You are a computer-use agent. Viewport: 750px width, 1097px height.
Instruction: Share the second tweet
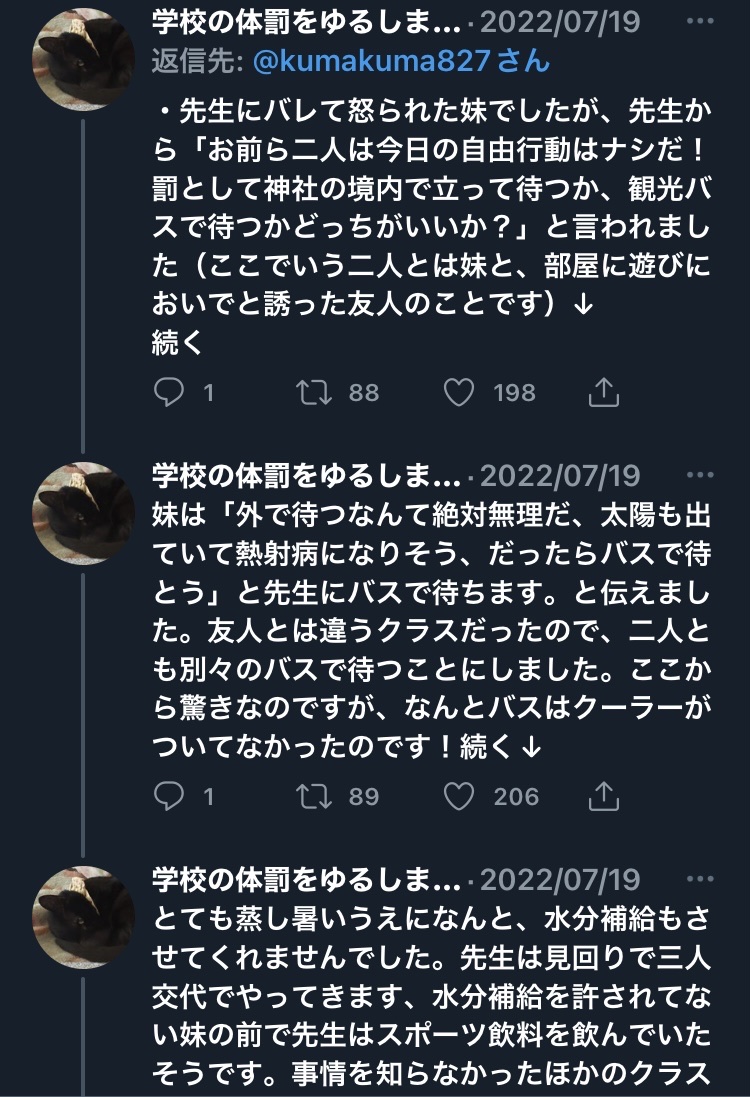click(602, 796)
